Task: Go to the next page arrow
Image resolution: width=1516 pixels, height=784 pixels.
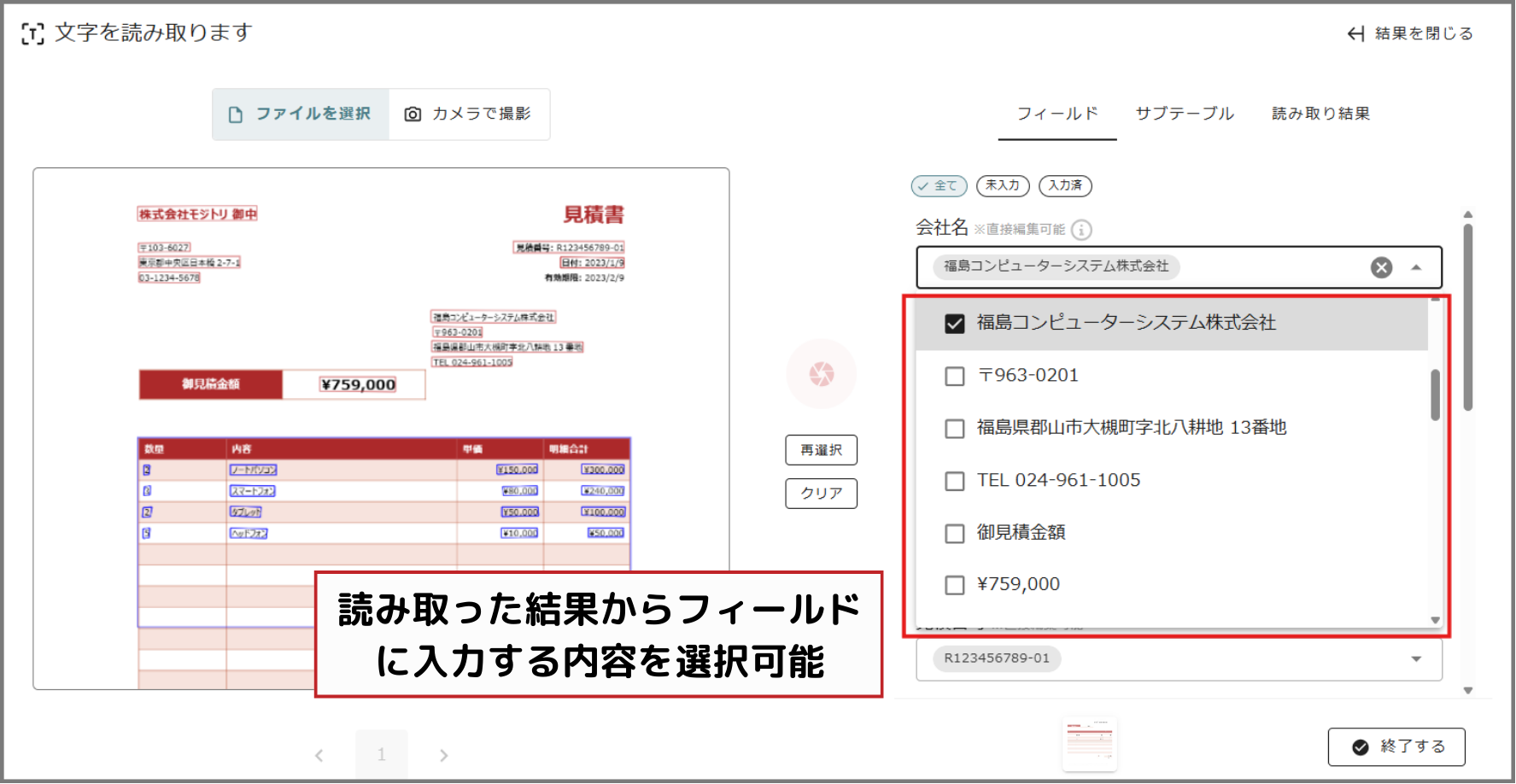Action: pyautogui.click(x=443, y=755)
